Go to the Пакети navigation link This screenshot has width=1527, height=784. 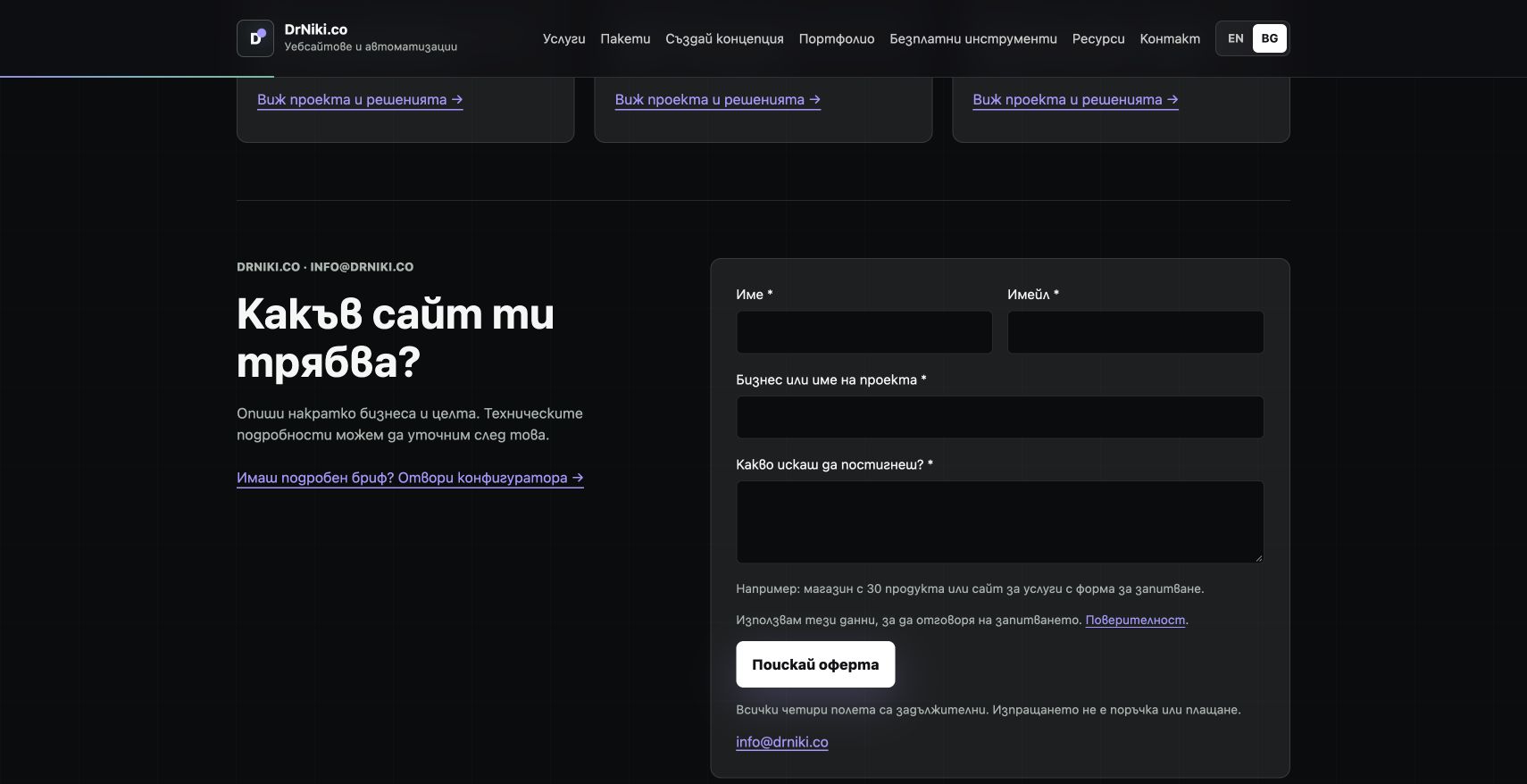[x=625, y=38]
